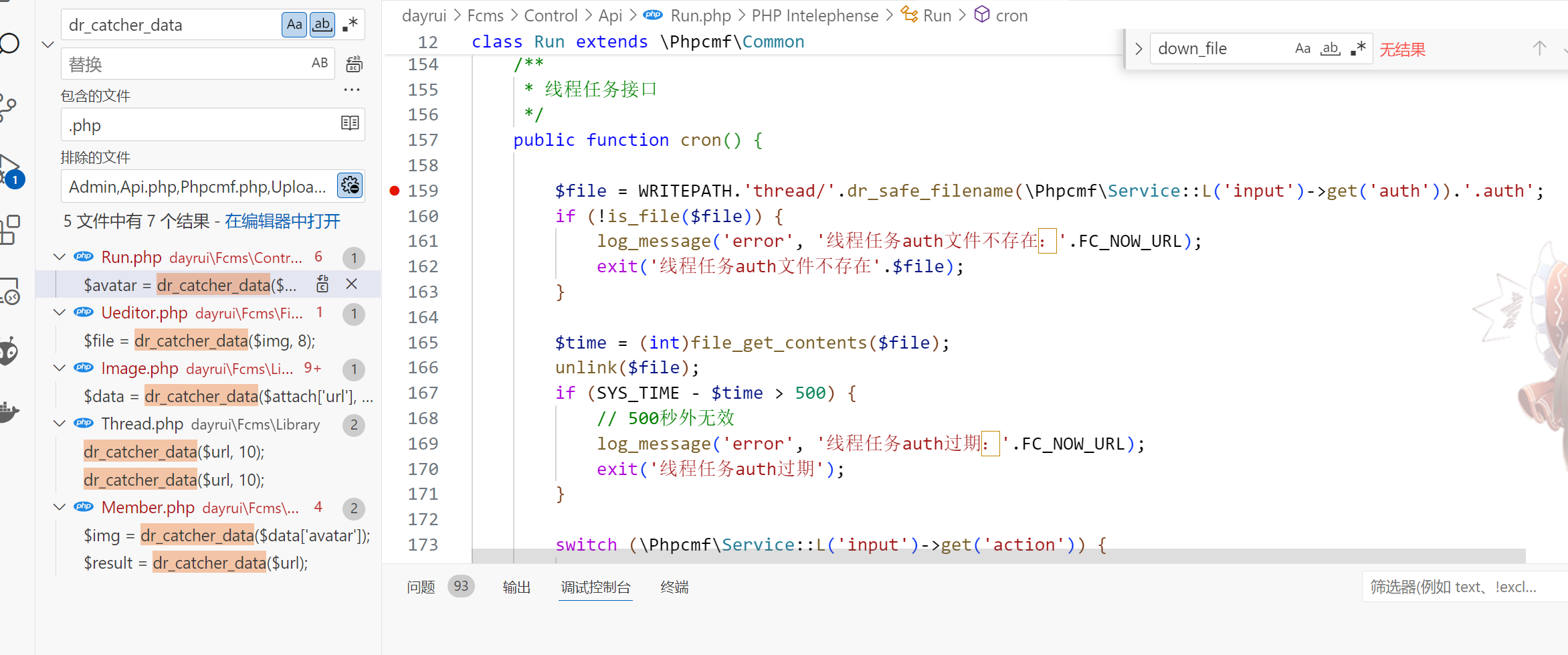Open the robot-face activity bar icon
Image resolution: width=1568 pixels, height=655 pixels.
click(9, 351)
